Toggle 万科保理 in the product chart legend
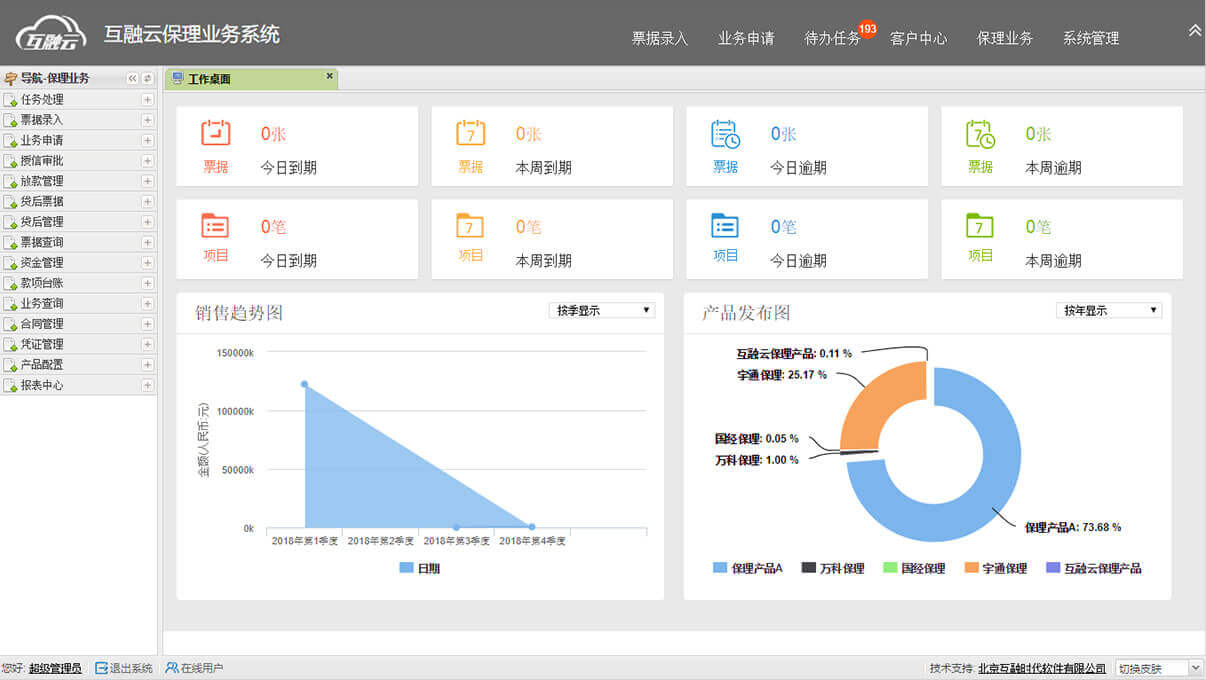1206x680 pixels. tap(832, 568)
